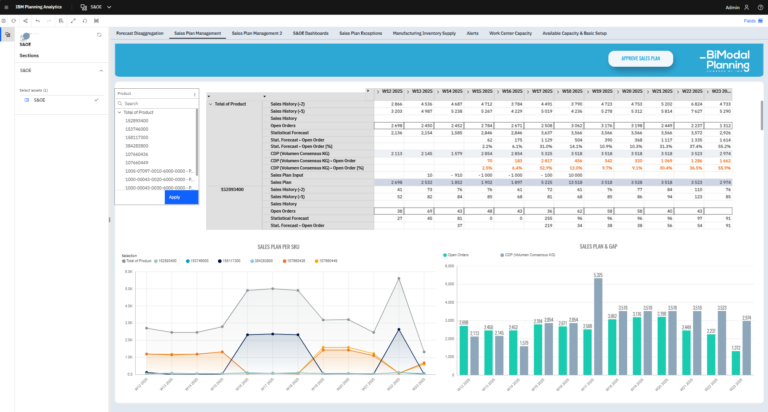Viewport: 768px width, 412px height.
Task: Expand the W22 2025 column chevron
Action: 678,92
